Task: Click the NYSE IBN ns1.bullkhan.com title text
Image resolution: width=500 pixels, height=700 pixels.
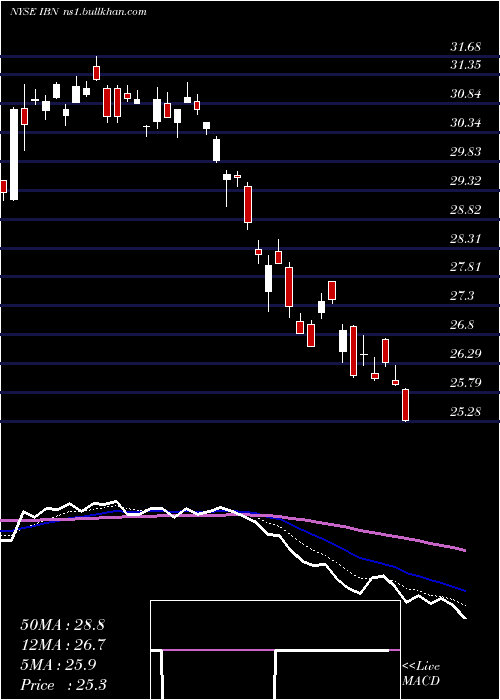Action: coord(78,12)
